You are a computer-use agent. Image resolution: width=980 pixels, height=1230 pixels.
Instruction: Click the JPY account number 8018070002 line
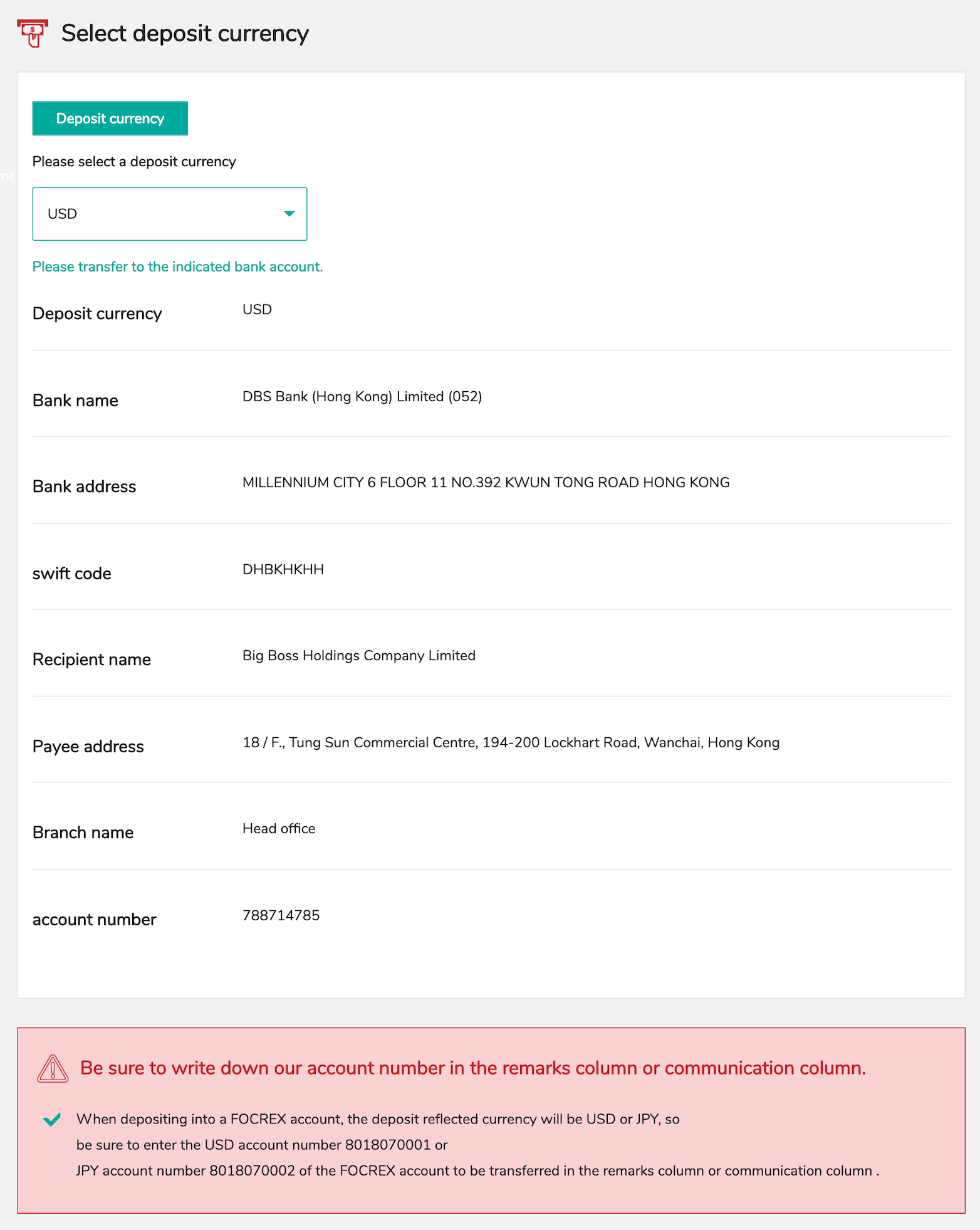[x=477, y=1170]
